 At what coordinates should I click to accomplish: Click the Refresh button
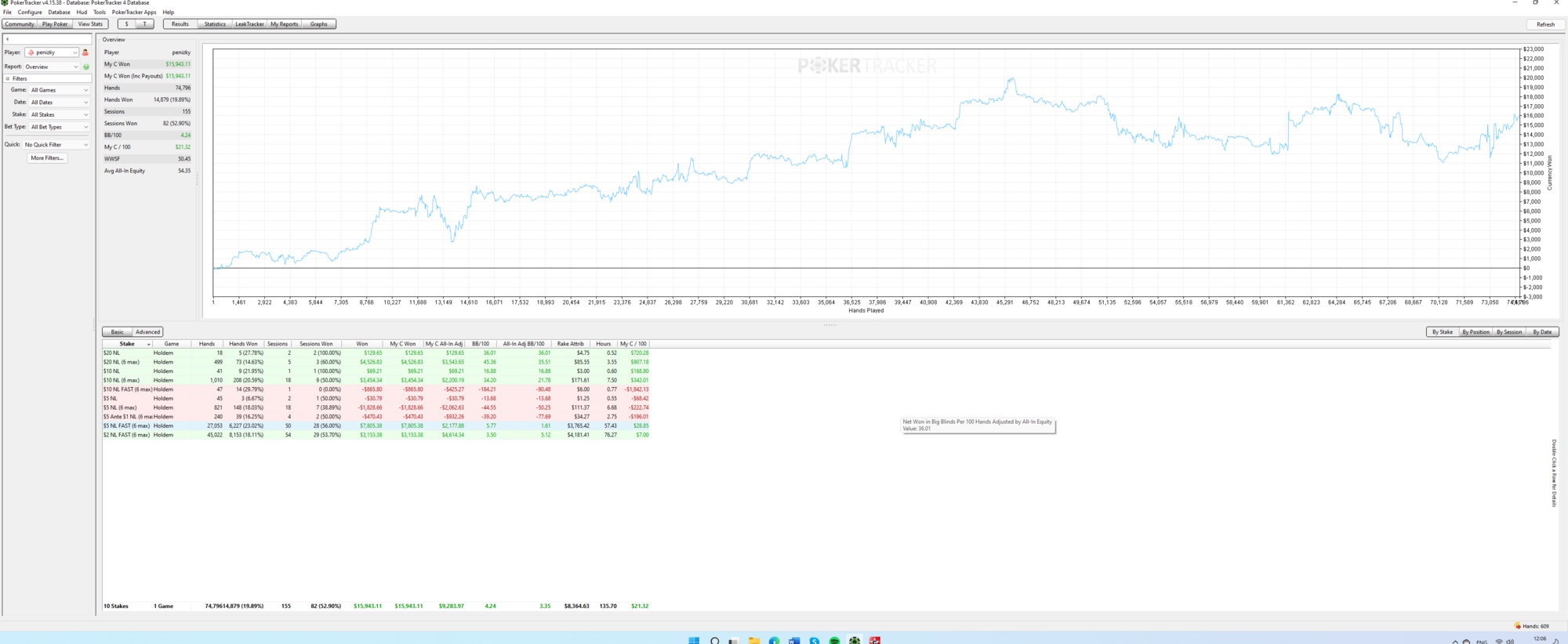click(1545, 24)
